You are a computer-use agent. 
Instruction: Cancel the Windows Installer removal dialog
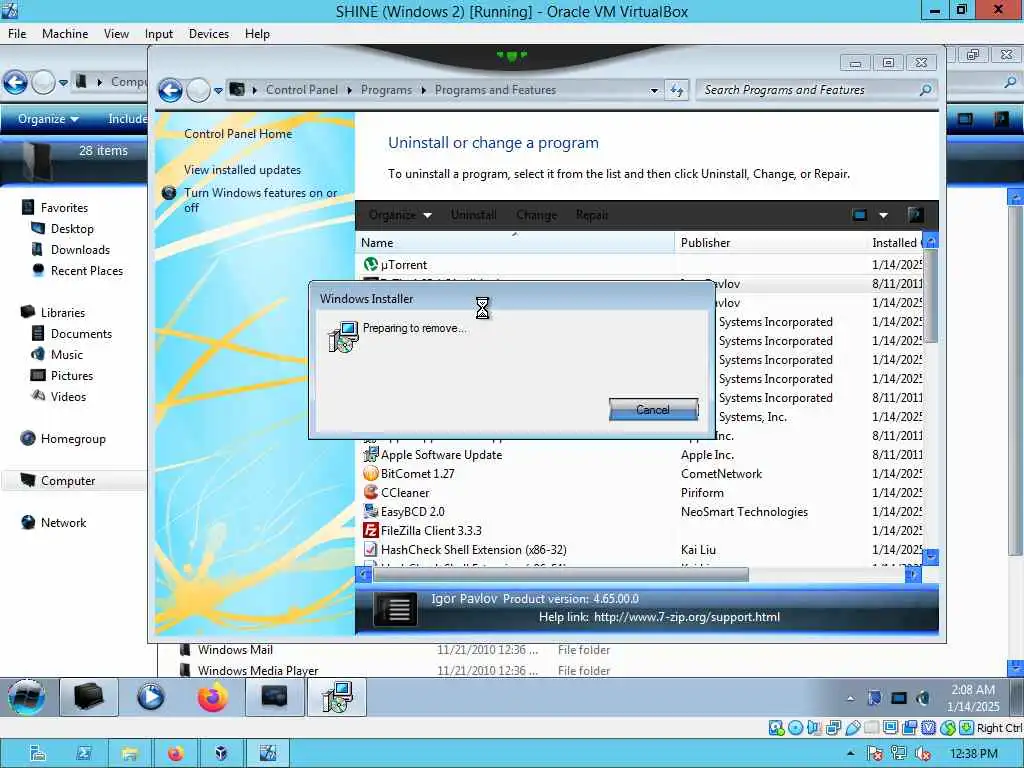click(653, 409)
